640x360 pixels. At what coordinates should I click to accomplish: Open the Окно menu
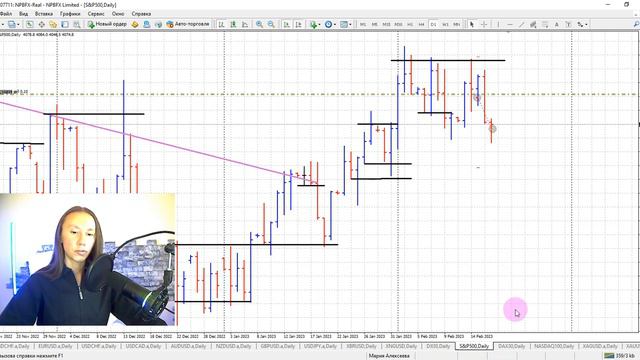[118, 13]
